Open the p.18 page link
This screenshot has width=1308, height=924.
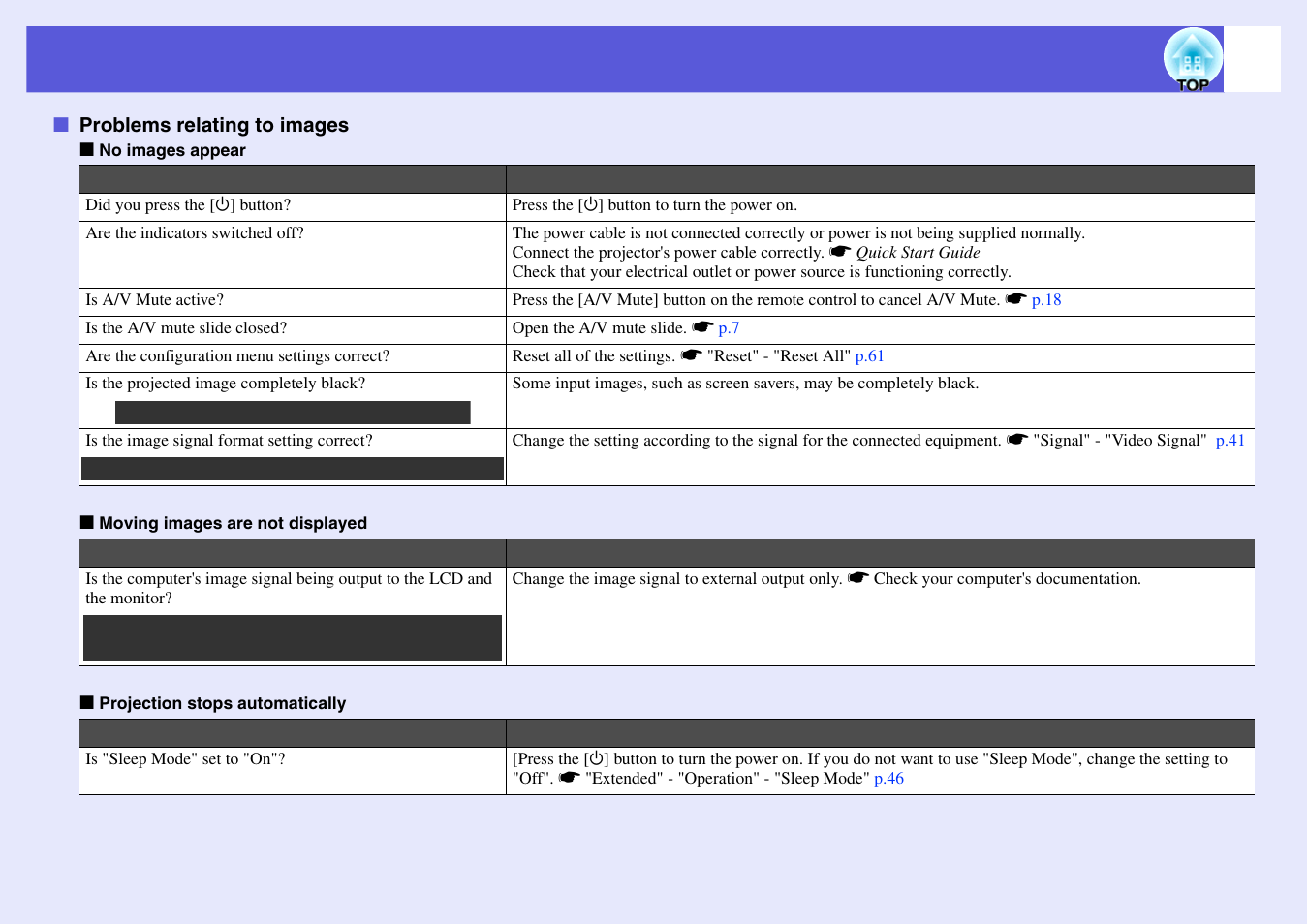(x=1046, y=300)
